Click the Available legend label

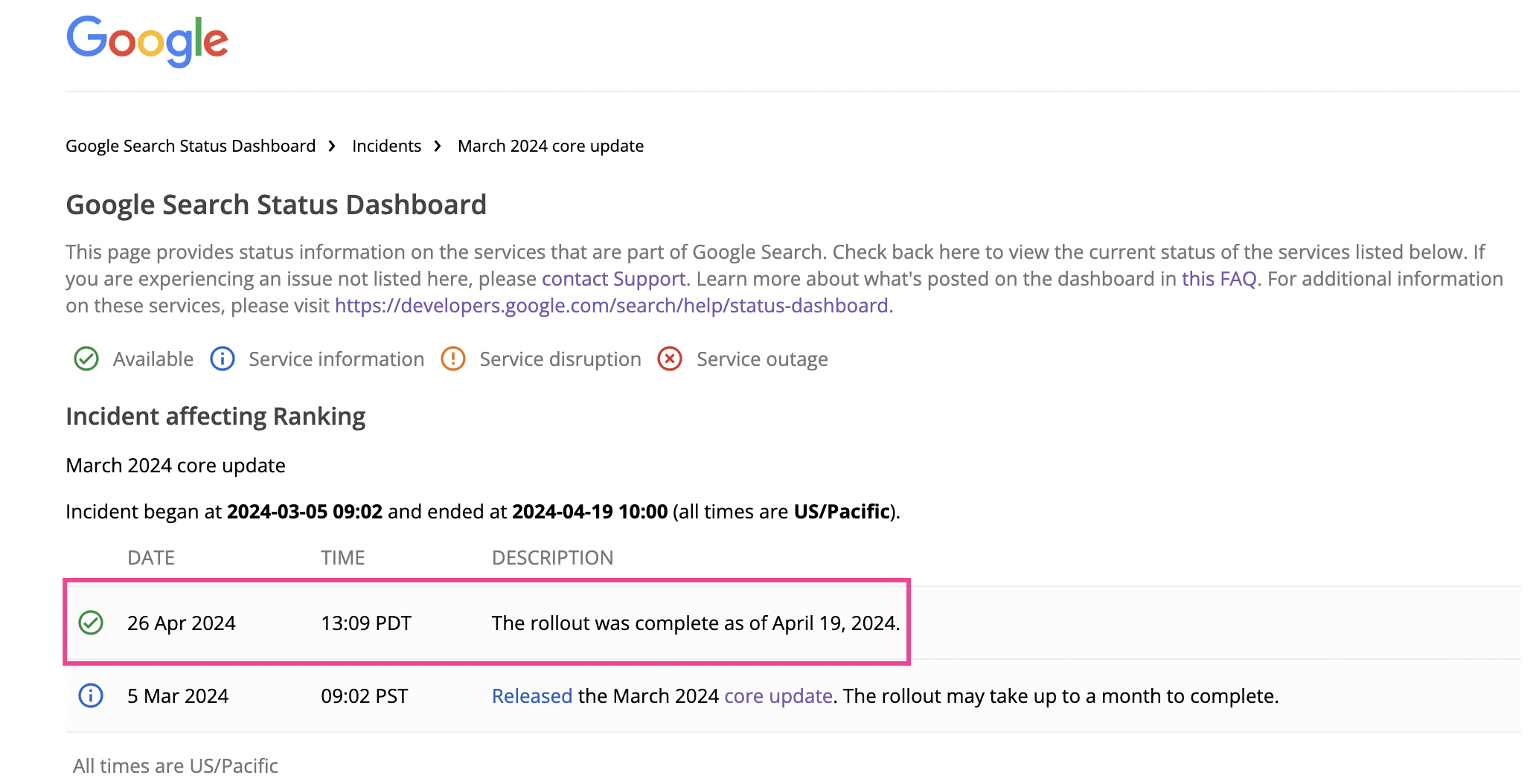click(x=153, y=359)
